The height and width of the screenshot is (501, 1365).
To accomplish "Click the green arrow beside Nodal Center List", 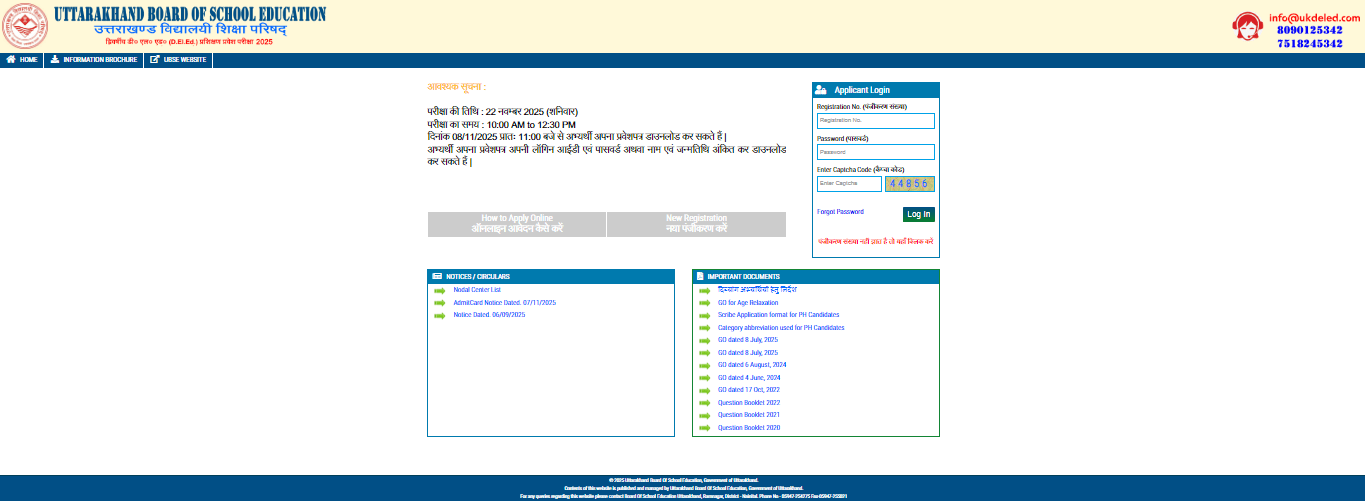I will tap(439, 290).
